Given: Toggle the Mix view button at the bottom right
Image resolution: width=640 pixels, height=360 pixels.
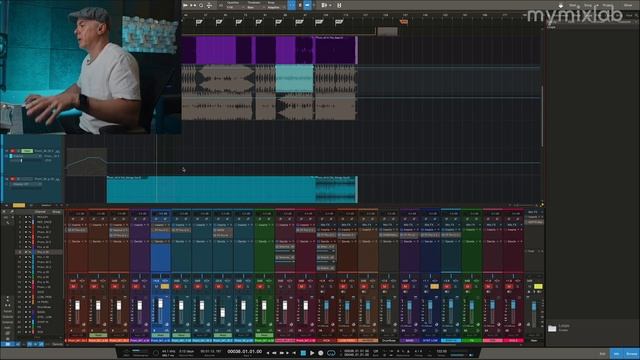Looking at the screenshot, I should click(616, 353).
